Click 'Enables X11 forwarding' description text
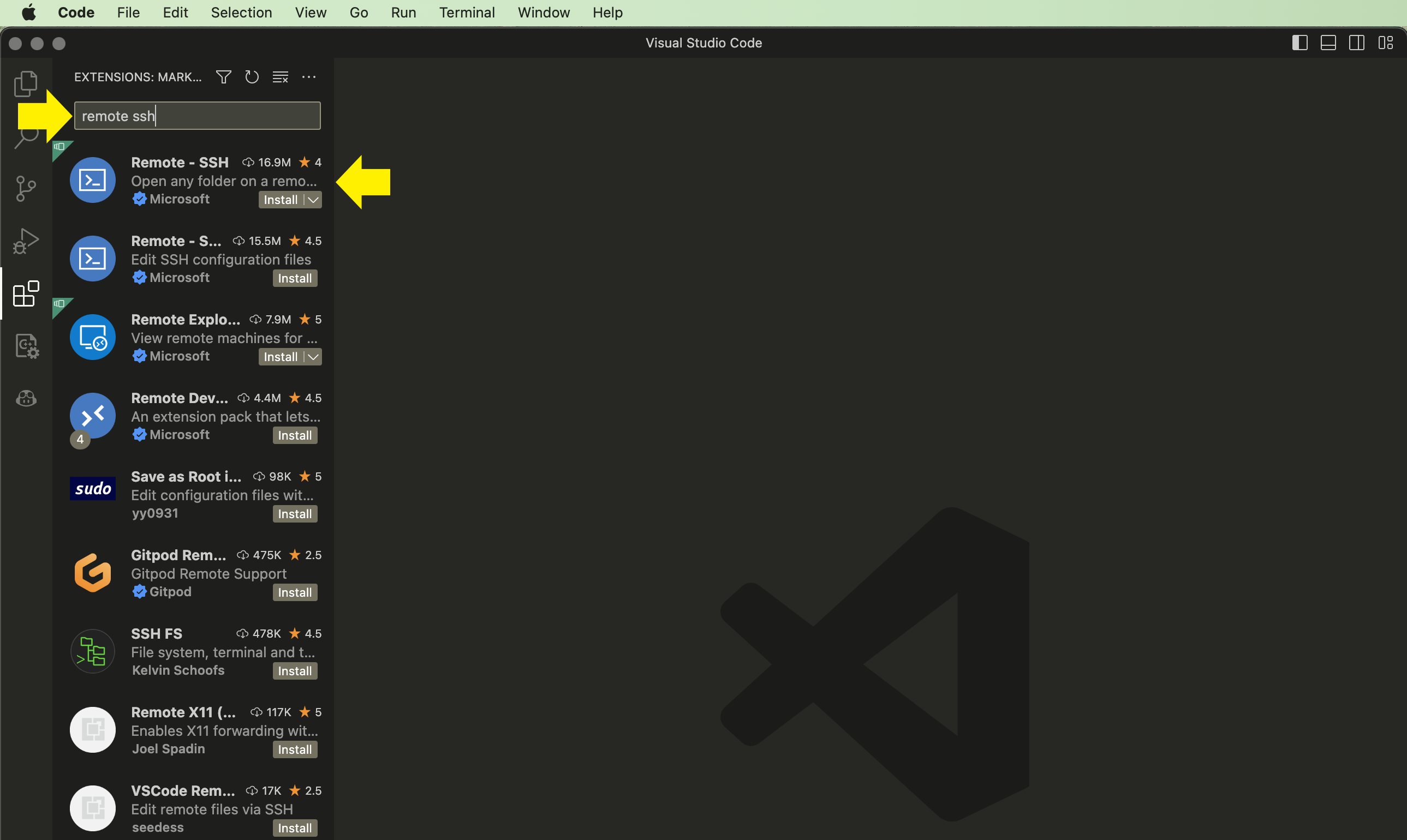The image size is (1407, 840). click(x=225, y=731)
